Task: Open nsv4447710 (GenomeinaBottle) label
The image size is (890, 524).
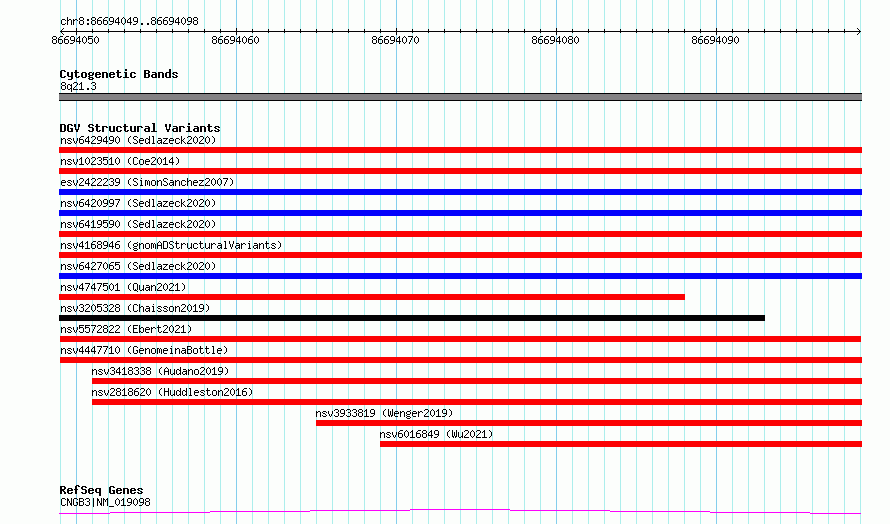Action: [x=144, y=350]
